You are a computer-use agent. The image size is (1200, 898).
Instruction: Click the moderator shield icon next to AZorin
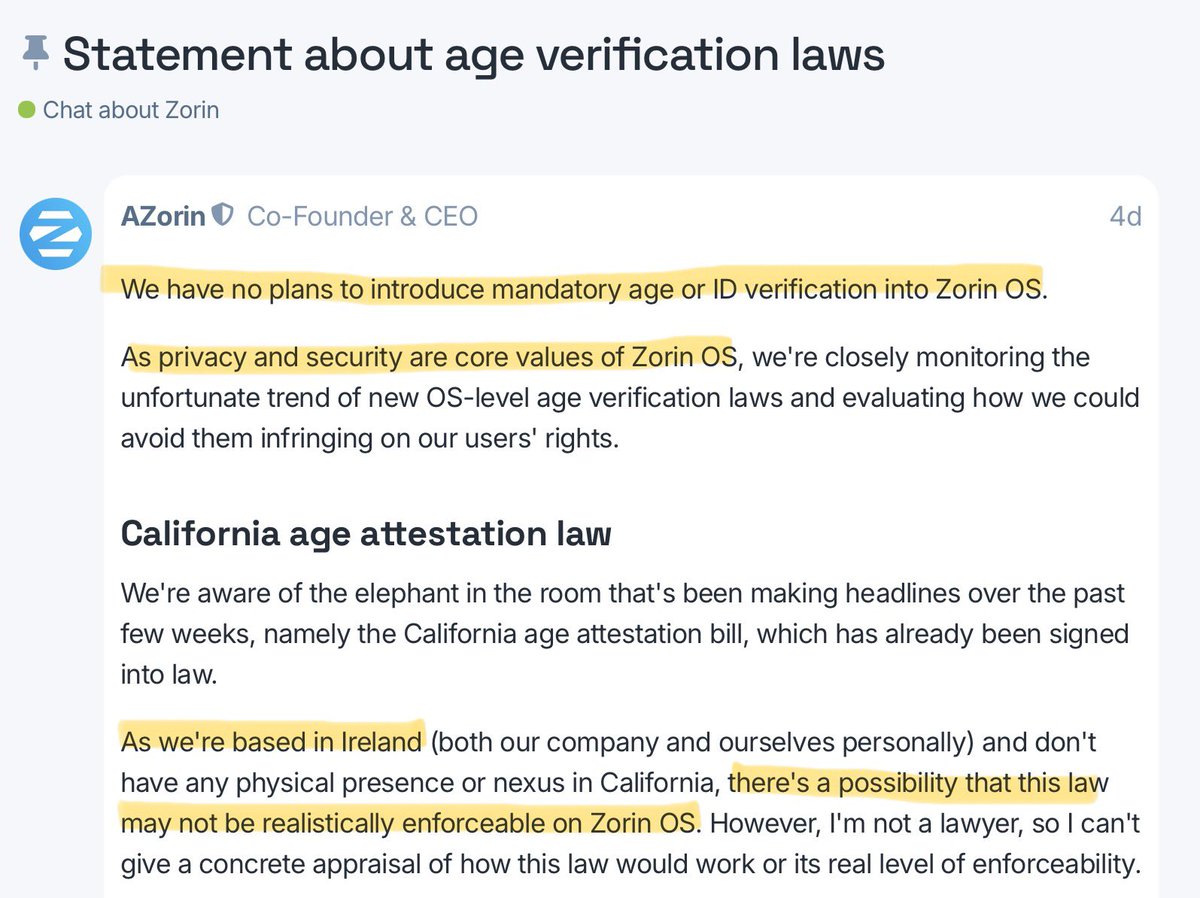(x=223, y=215)
